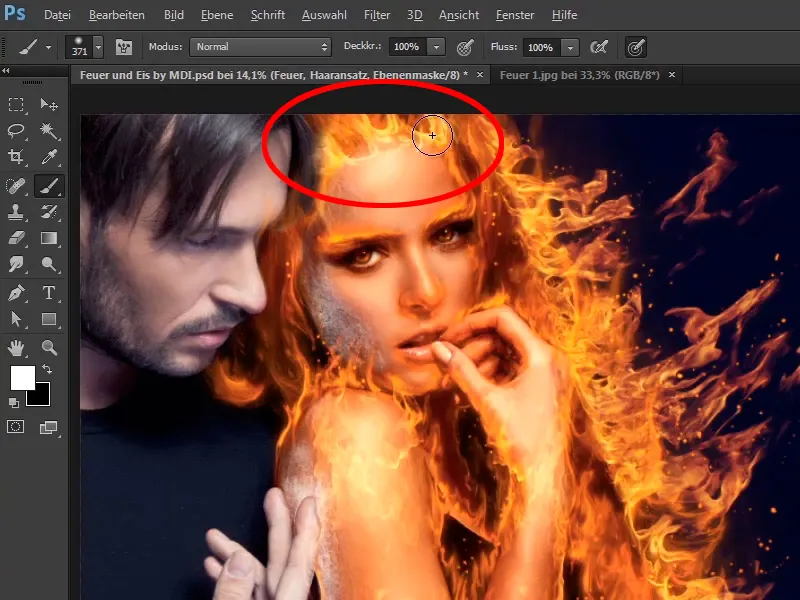Select the Rectangular Marquee tool

[16, 105]
